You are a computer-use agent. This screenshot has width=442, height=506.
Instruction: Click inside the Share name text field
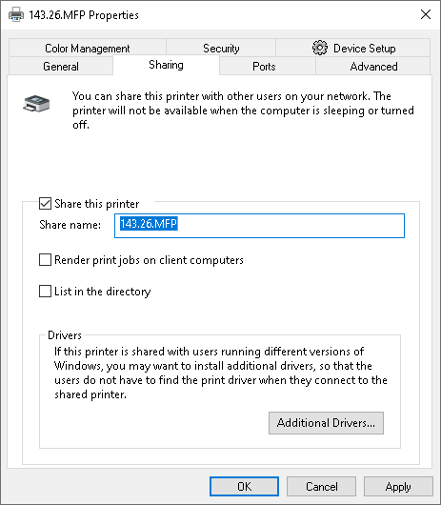click(x=259, y=226)
